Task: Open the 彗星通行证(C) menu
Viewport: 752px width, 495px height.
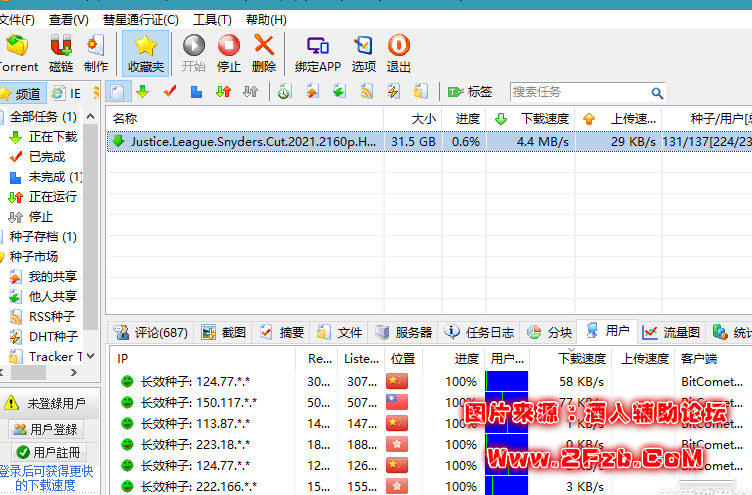Action: (x=141, y=20)
